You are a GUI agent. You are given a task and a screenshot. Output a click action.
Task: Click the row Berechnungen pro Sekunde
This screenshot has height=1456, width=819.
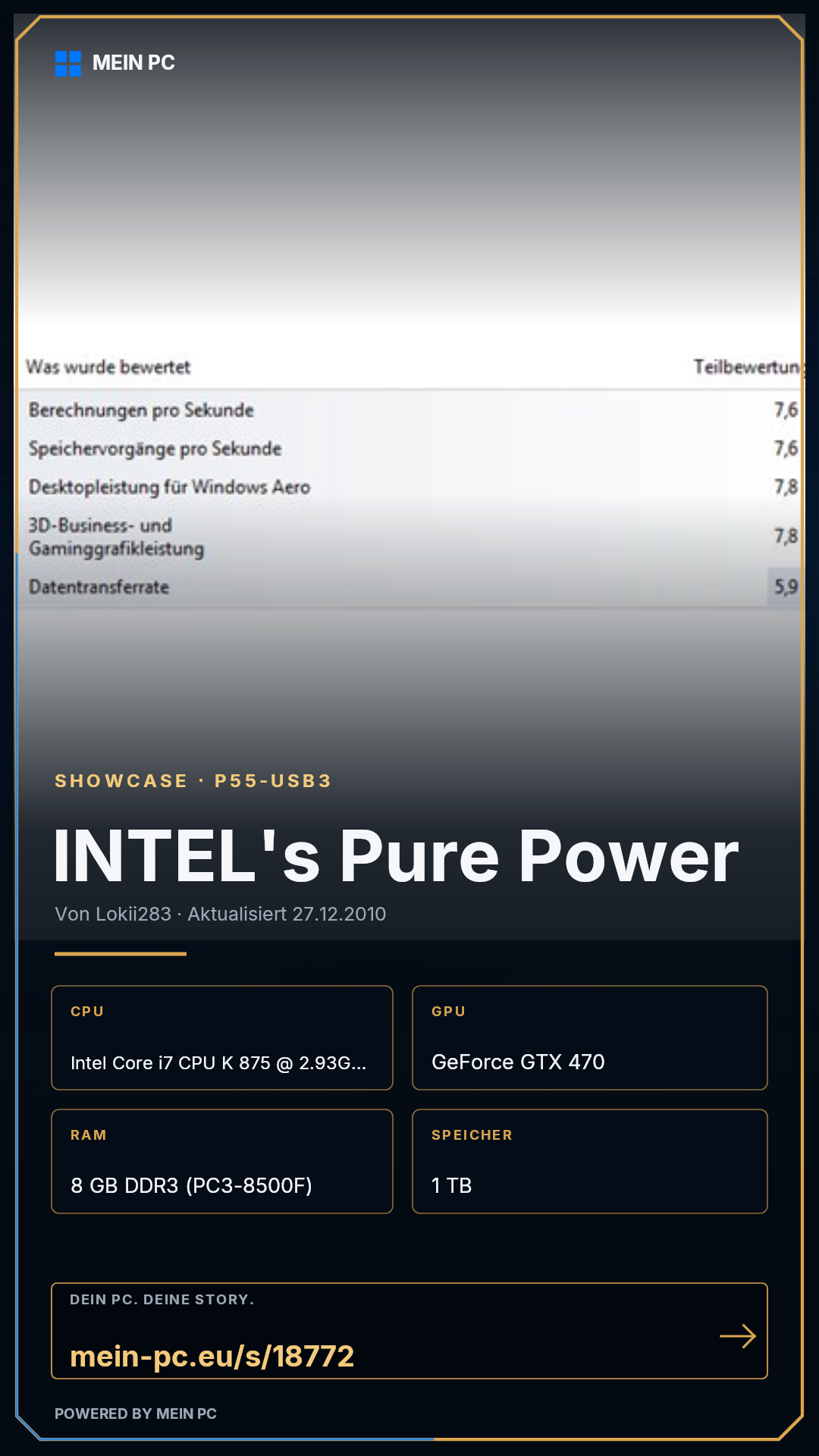[409, 410]
